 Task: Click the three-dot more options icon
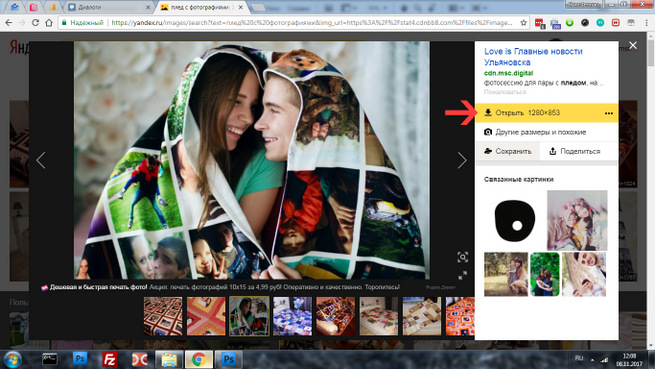[609, 113]
